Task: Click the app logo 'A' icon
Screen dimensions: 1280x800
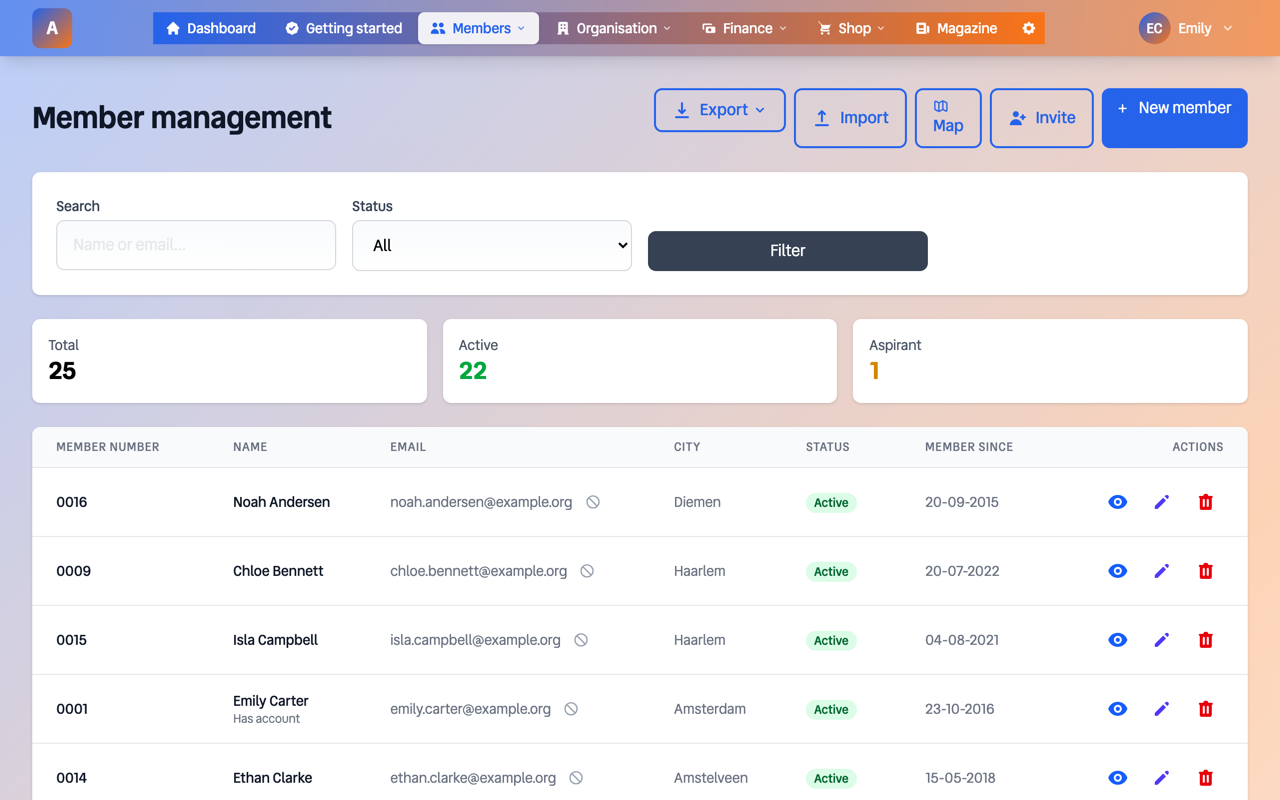Action: click(x=52, y=28)
